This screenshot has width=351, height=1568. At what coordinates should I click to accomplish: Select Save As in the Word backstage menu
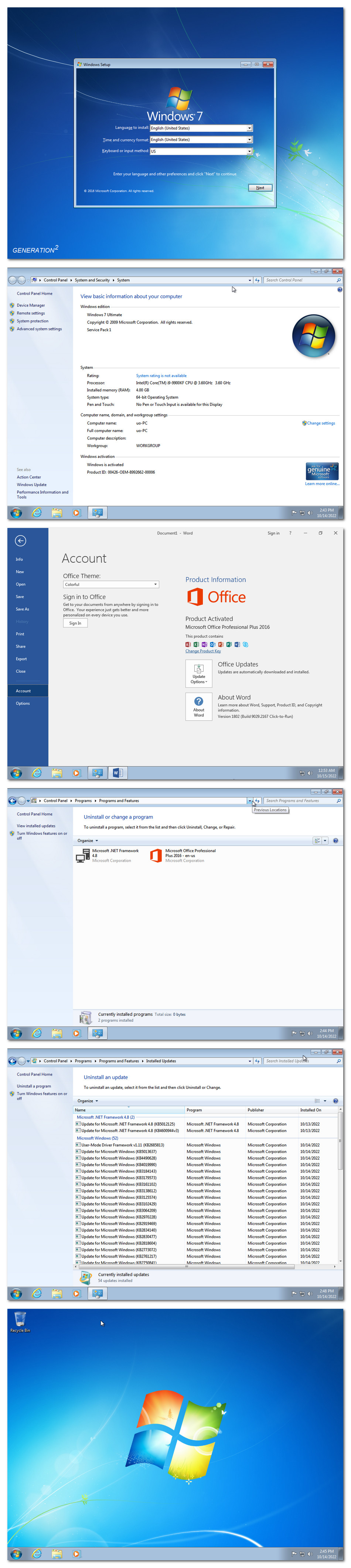coord(22,609)
